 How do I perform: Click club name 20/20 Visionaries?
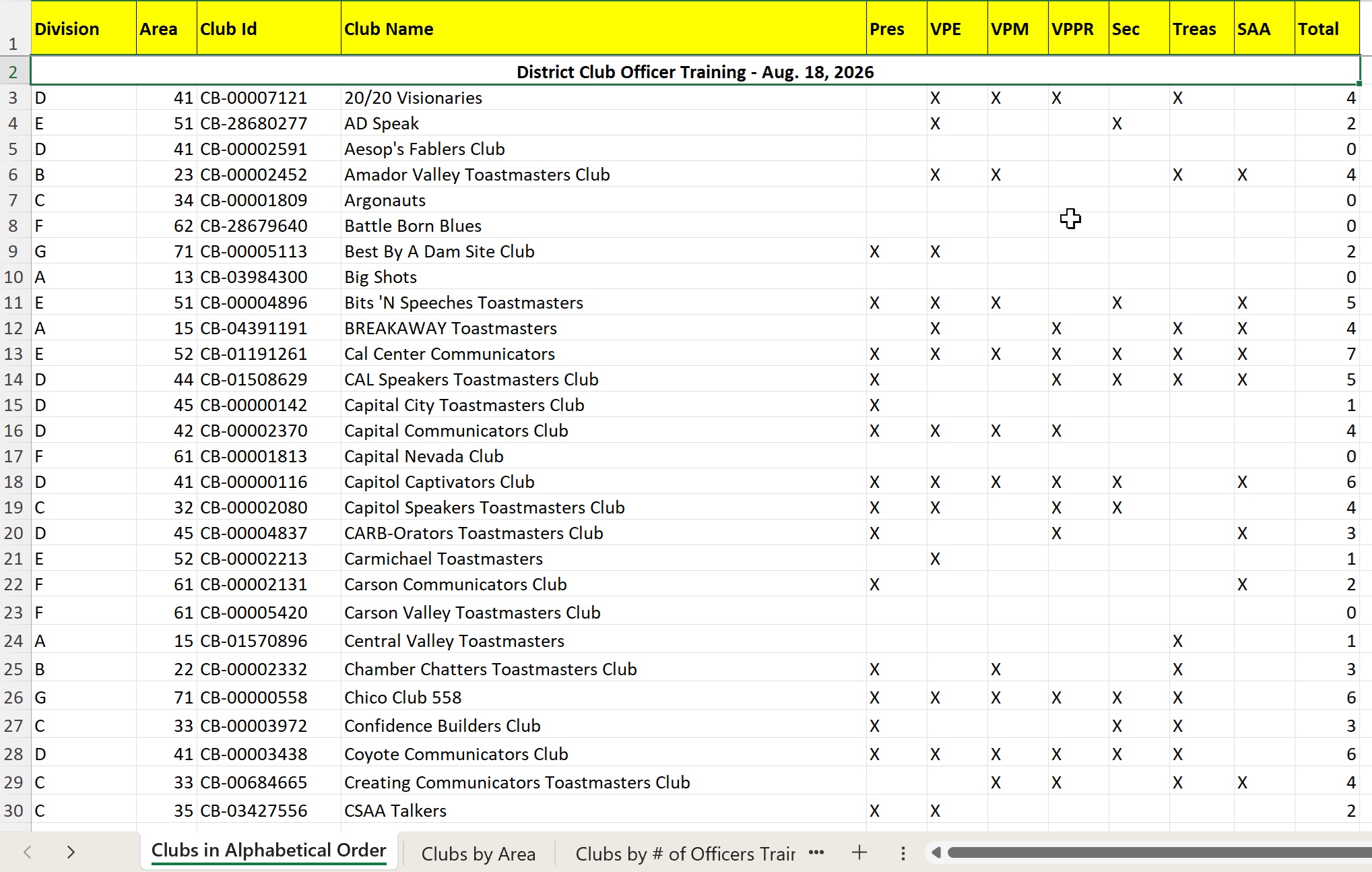(x=413, y=98)
